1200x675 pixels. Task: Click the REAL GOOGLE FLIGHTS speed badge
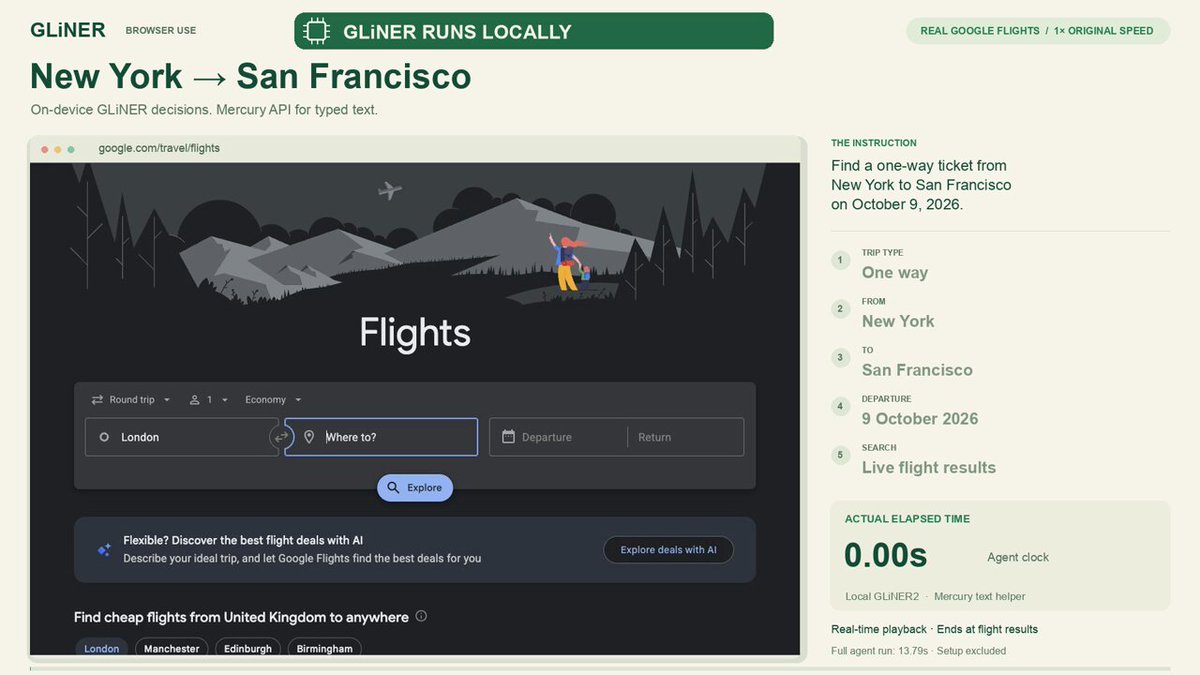pos(1037,31)
